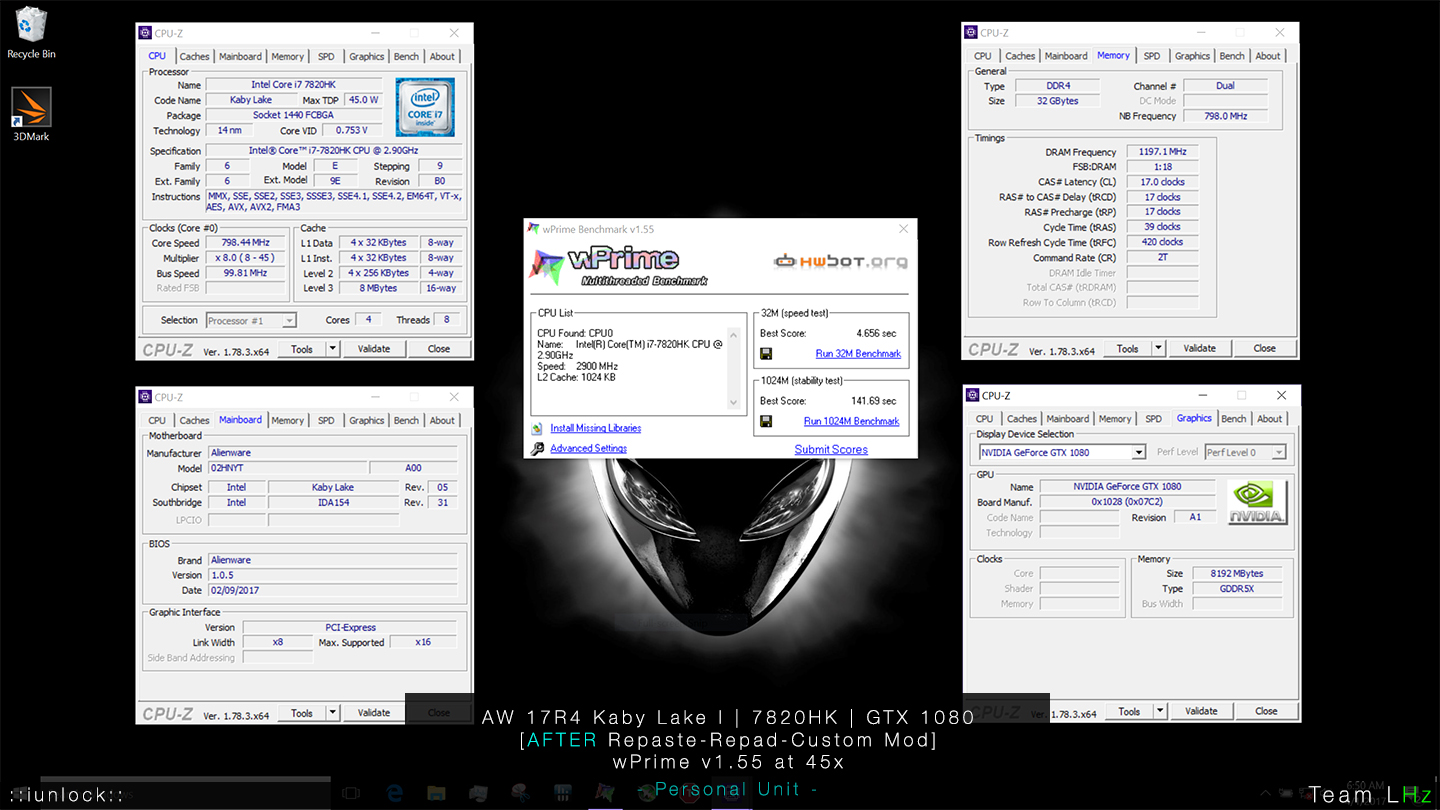Click the CPU-Z title icon in Mainboard window
The height and width of the screenshot is (810, 1440).
pyautogui.click(x=146, y=397)
